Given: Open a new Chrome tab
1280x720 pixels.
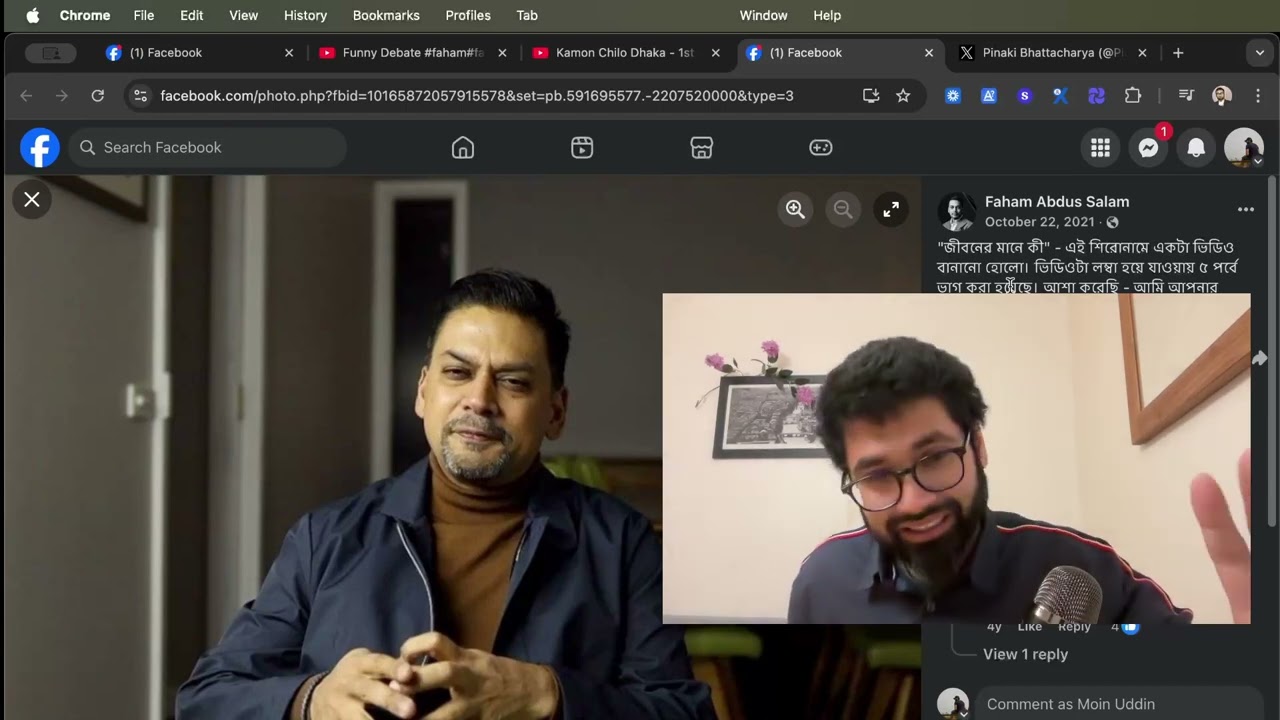Looking at the screenshot, I should click(x=1178, y=53).
